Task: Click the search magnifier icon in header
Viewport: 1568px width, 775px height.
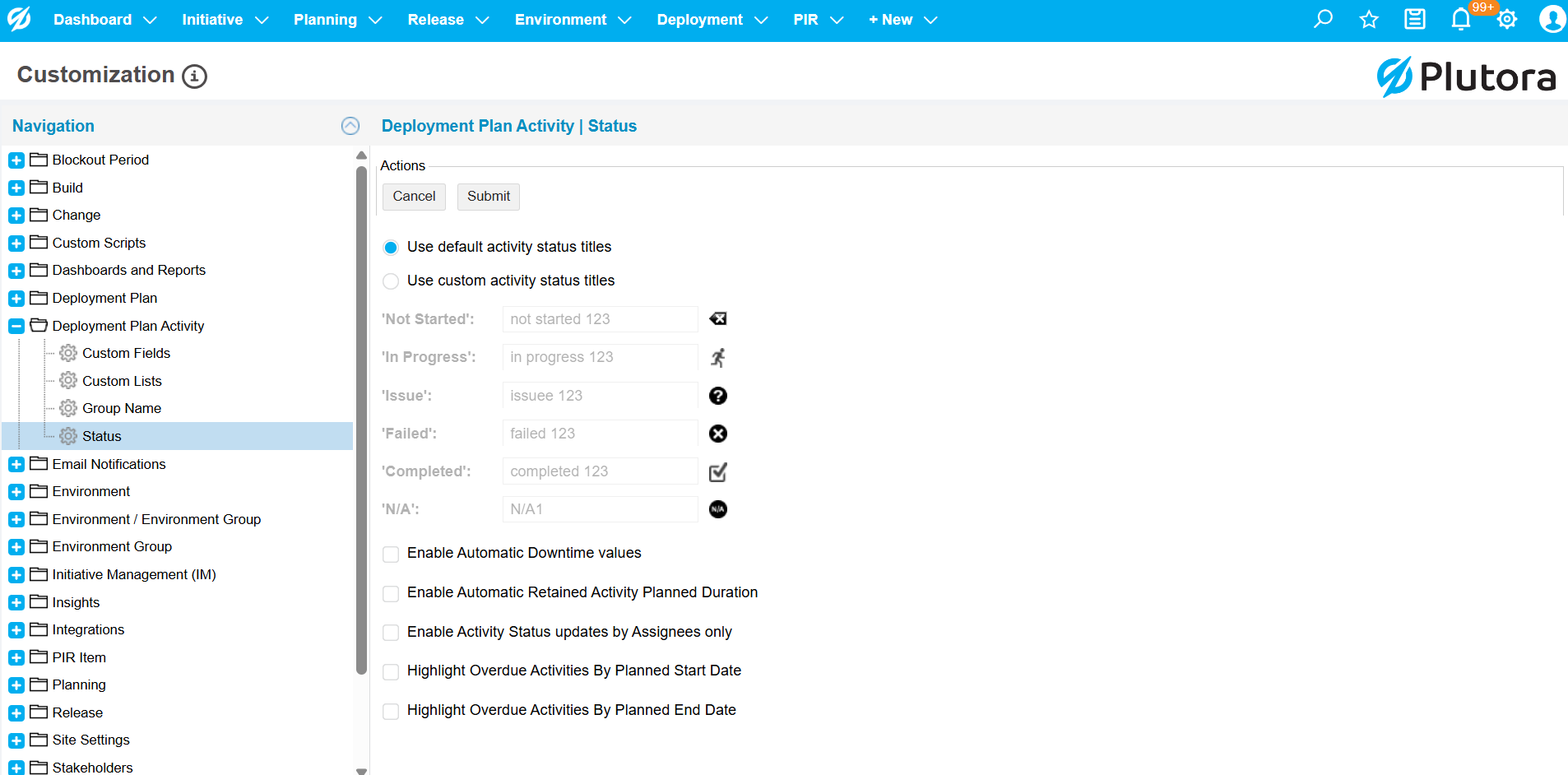Action: (x=1323, y=19)
